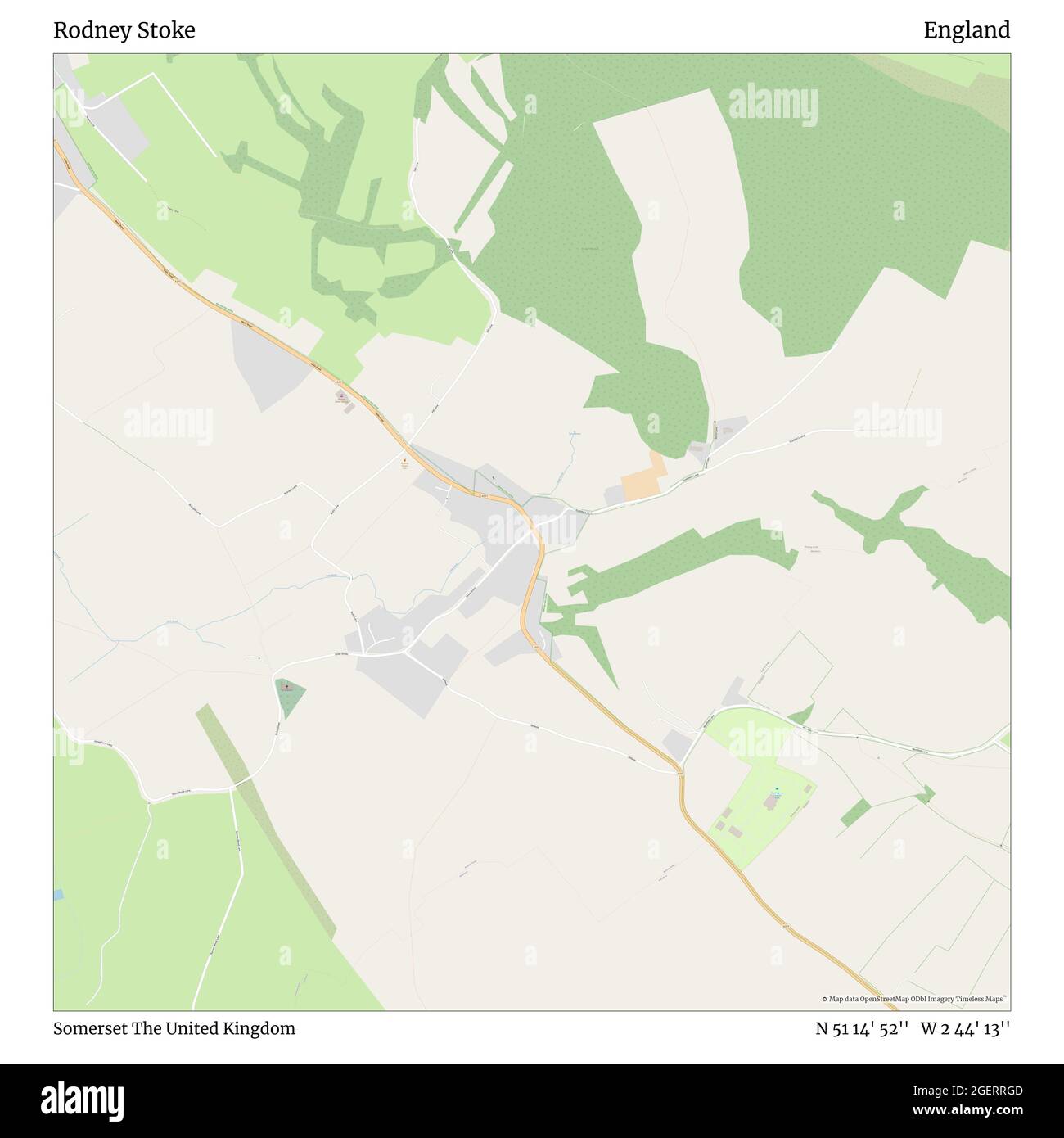Click the A371 road label on the bend

coord(484,495)
